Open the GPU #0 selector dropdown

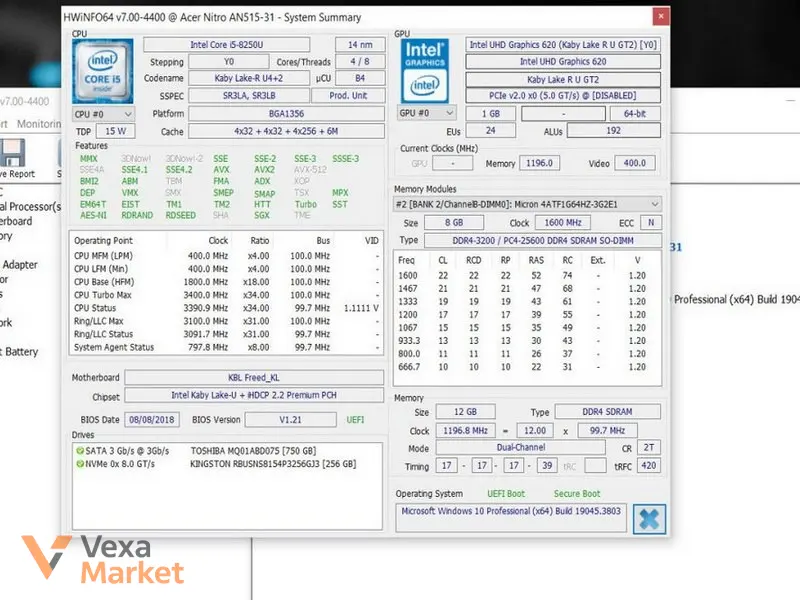coord(427,113)
